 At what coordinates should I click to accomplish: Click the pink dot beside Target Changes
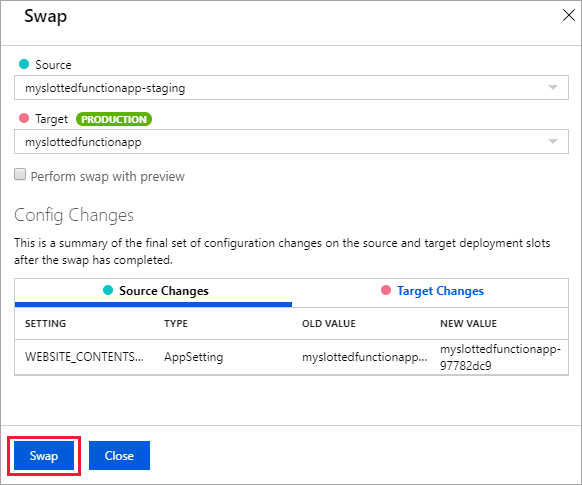[386, 290]
